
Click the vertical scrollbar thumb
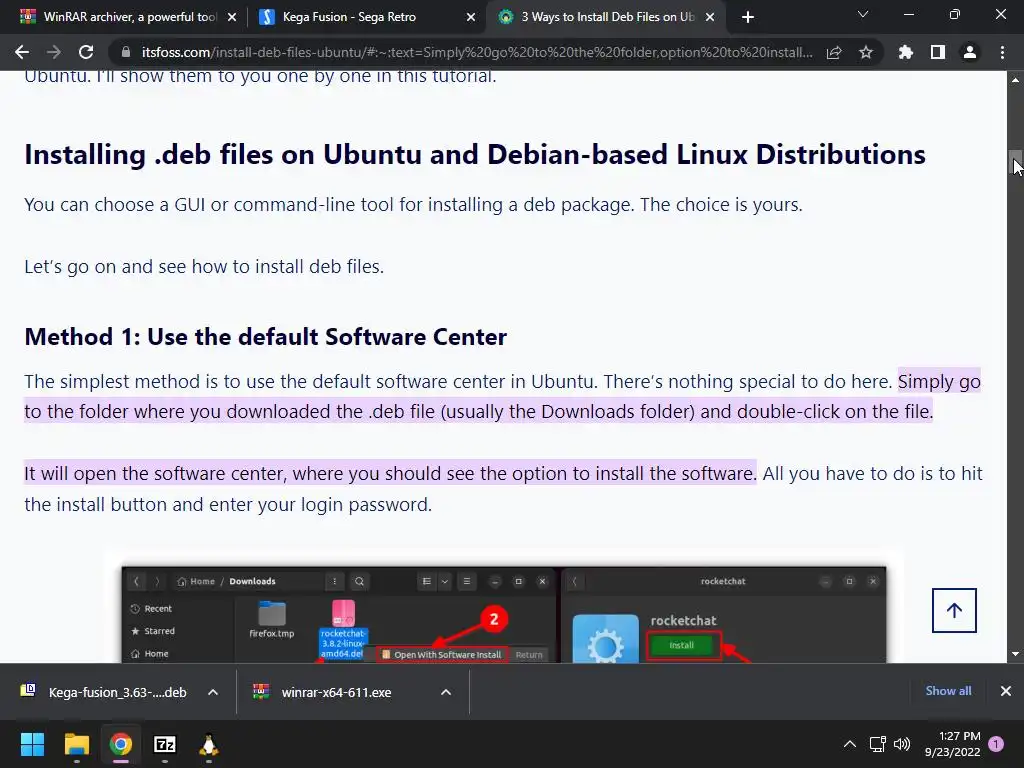pyautogui.click(x=1016, y=162)
